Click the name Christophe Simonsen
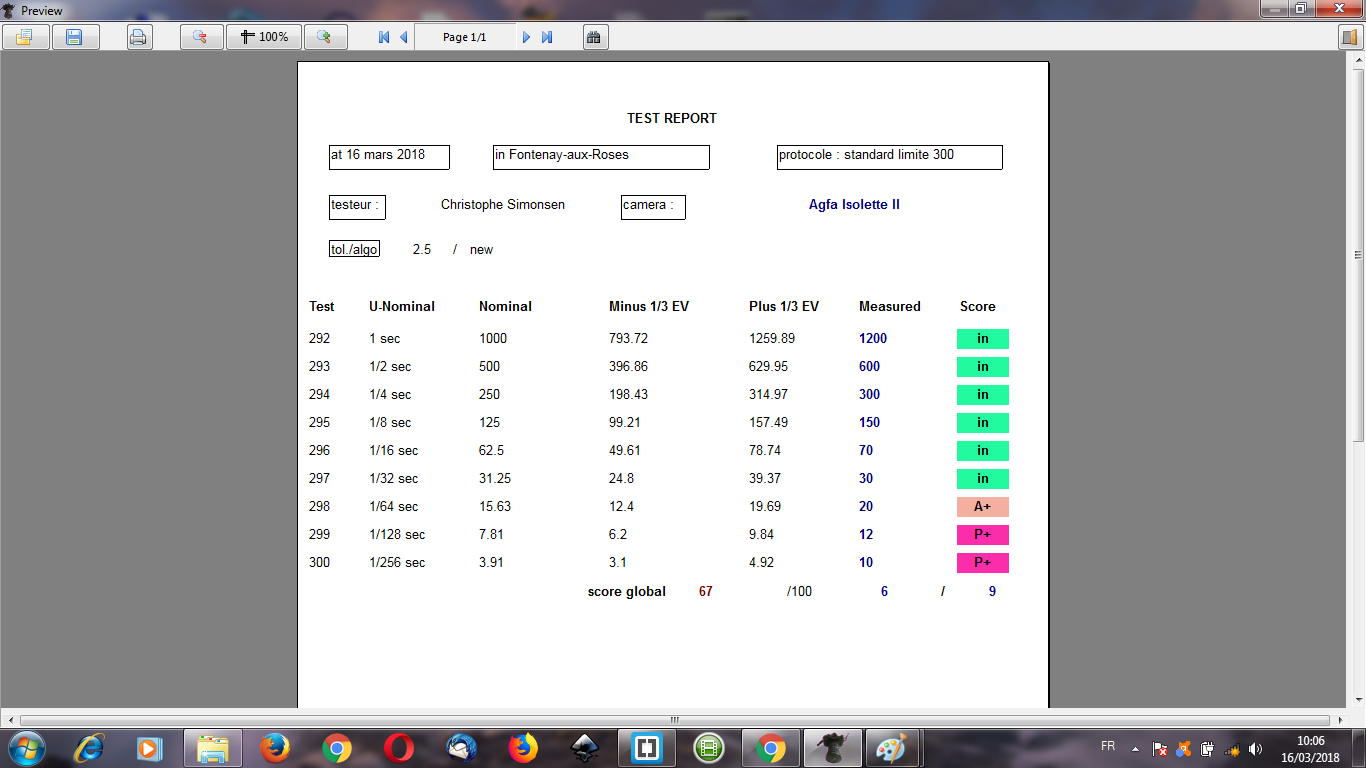This screenshot has height=768, width=1366. (x=503, y=205)
